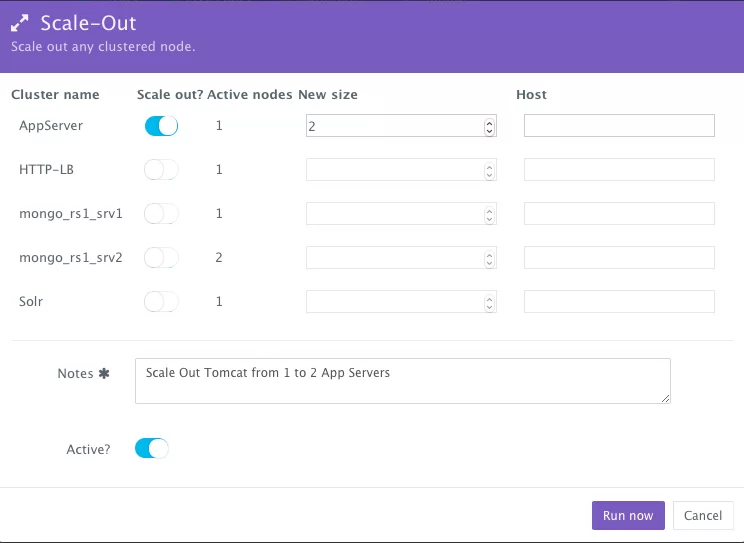
Task: Click the Cluster name column header
Action: tap(56, 94)
